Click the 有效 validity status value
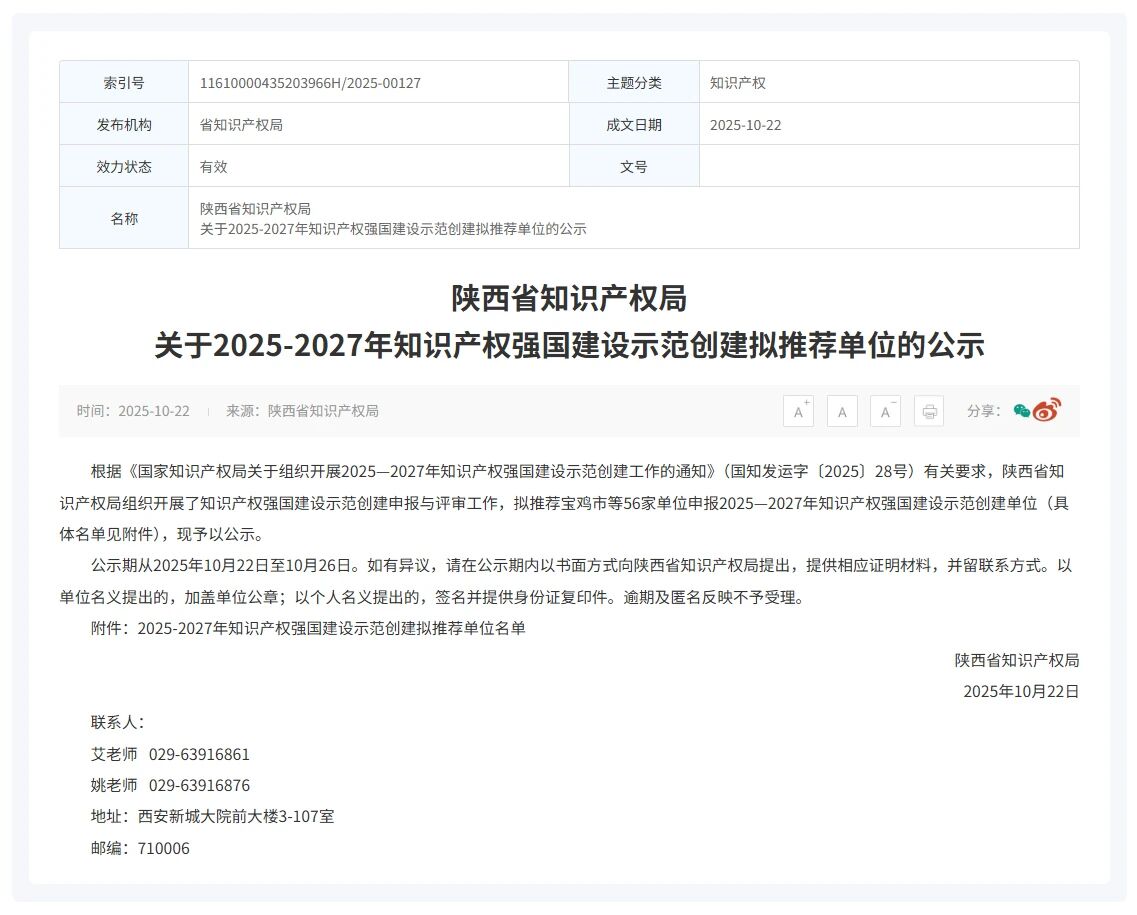Image resolution: width=1137 pixels, height=915 pixels. 214,167
